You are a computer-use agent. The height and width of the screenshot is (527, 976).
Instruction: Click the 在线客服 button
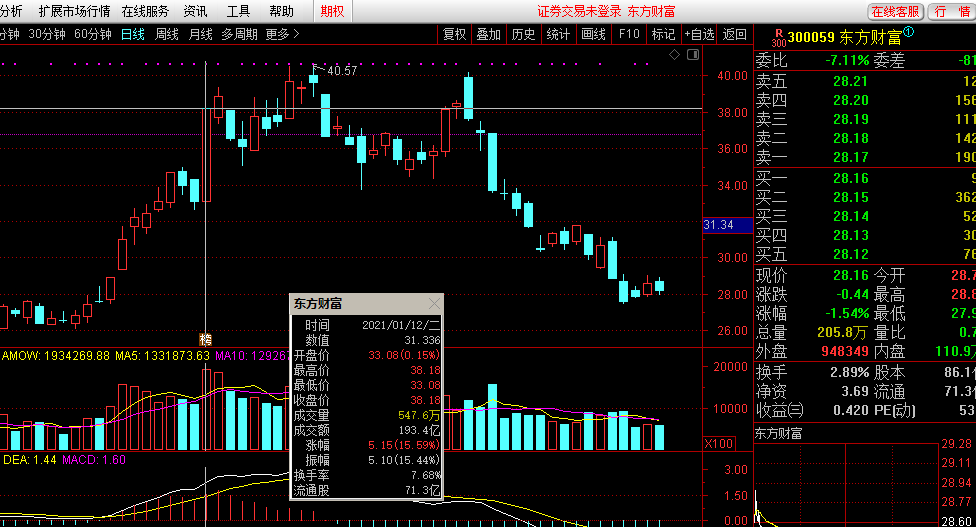click(895, 12)
